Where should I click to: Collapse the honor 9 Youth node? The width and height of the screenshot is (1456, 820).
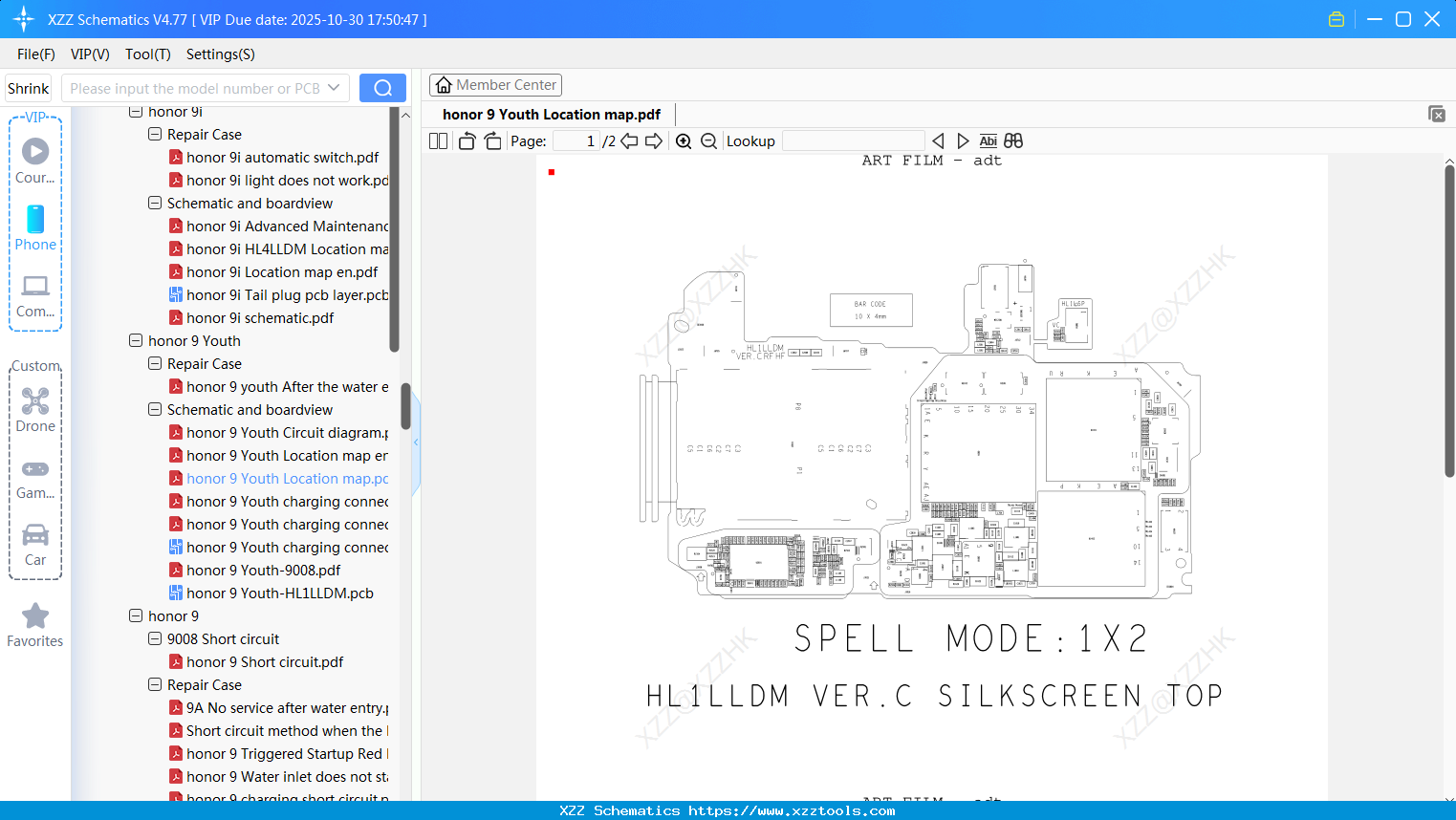[136, 341]
